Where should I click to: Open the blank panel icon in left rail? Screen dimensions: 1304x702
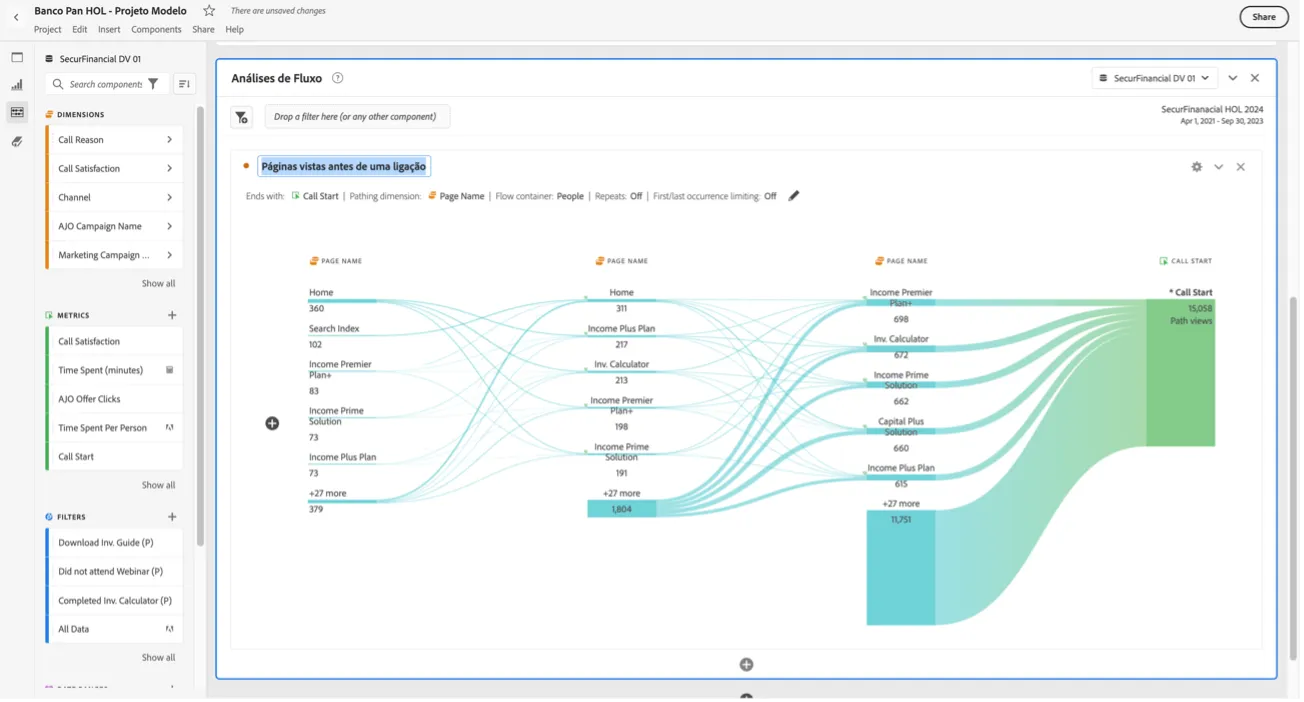17,58
